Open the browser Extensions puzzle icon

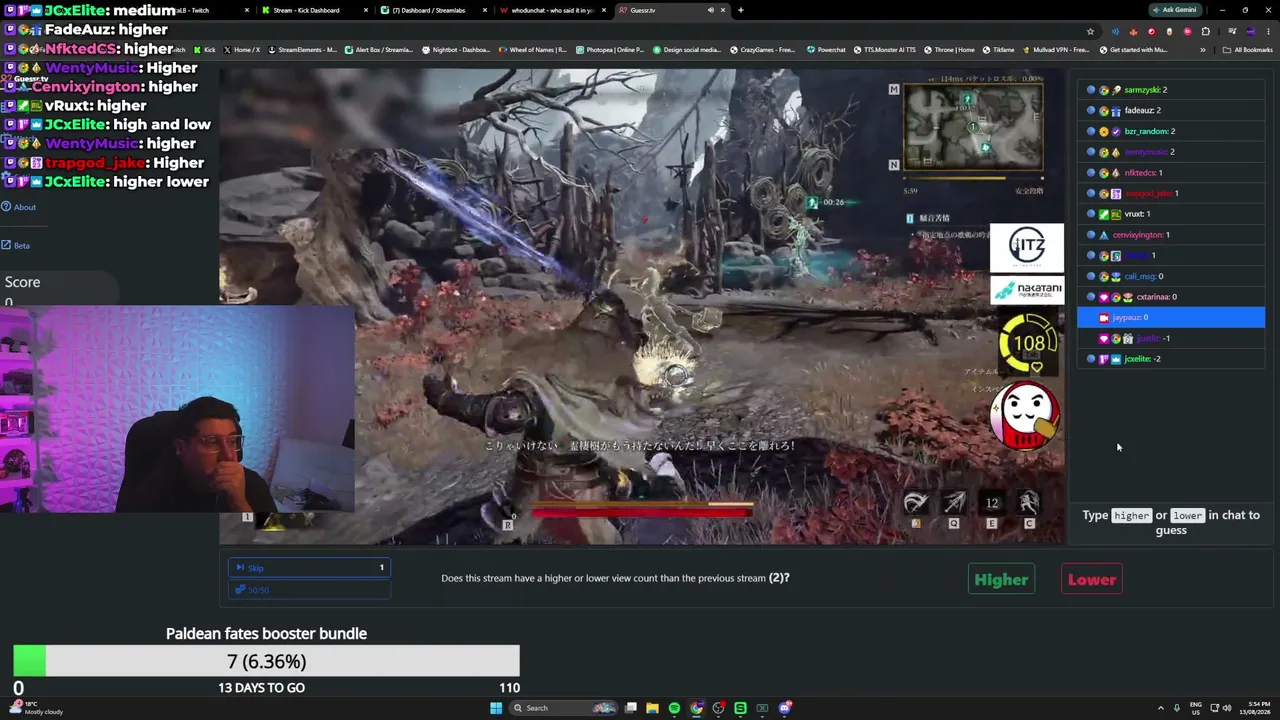1205,31
